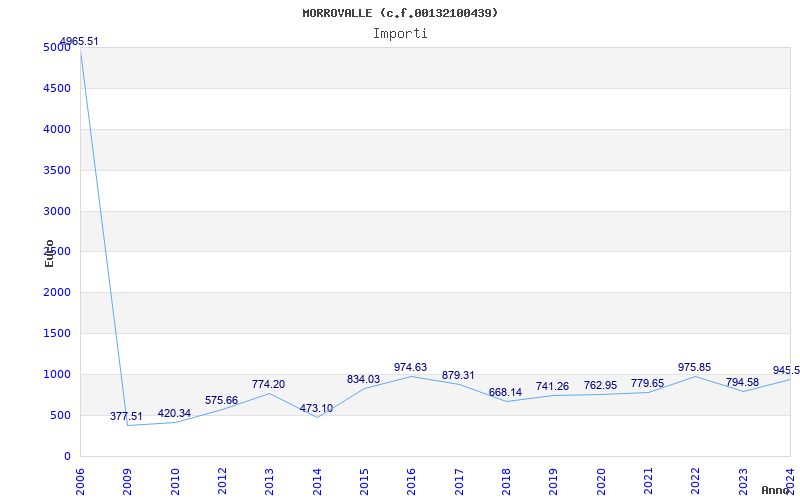Click the 2023 year tick label
Image resolution: width=800 pixels, height=500 pixels.
click(743, 482)
